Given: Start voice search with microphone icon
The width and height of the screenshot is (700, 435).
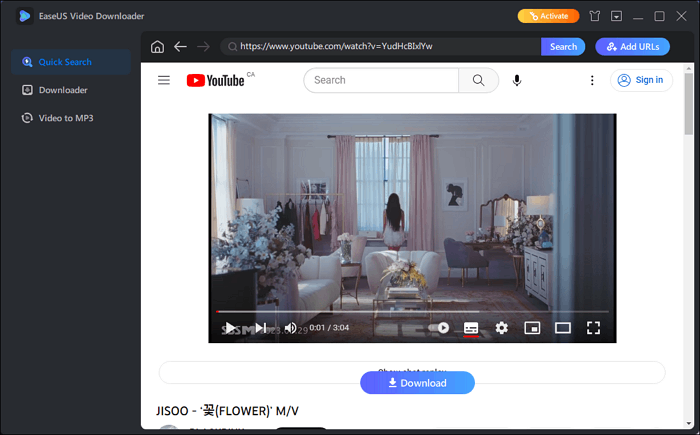Looking at the screenshot, I should click(517, 80).
